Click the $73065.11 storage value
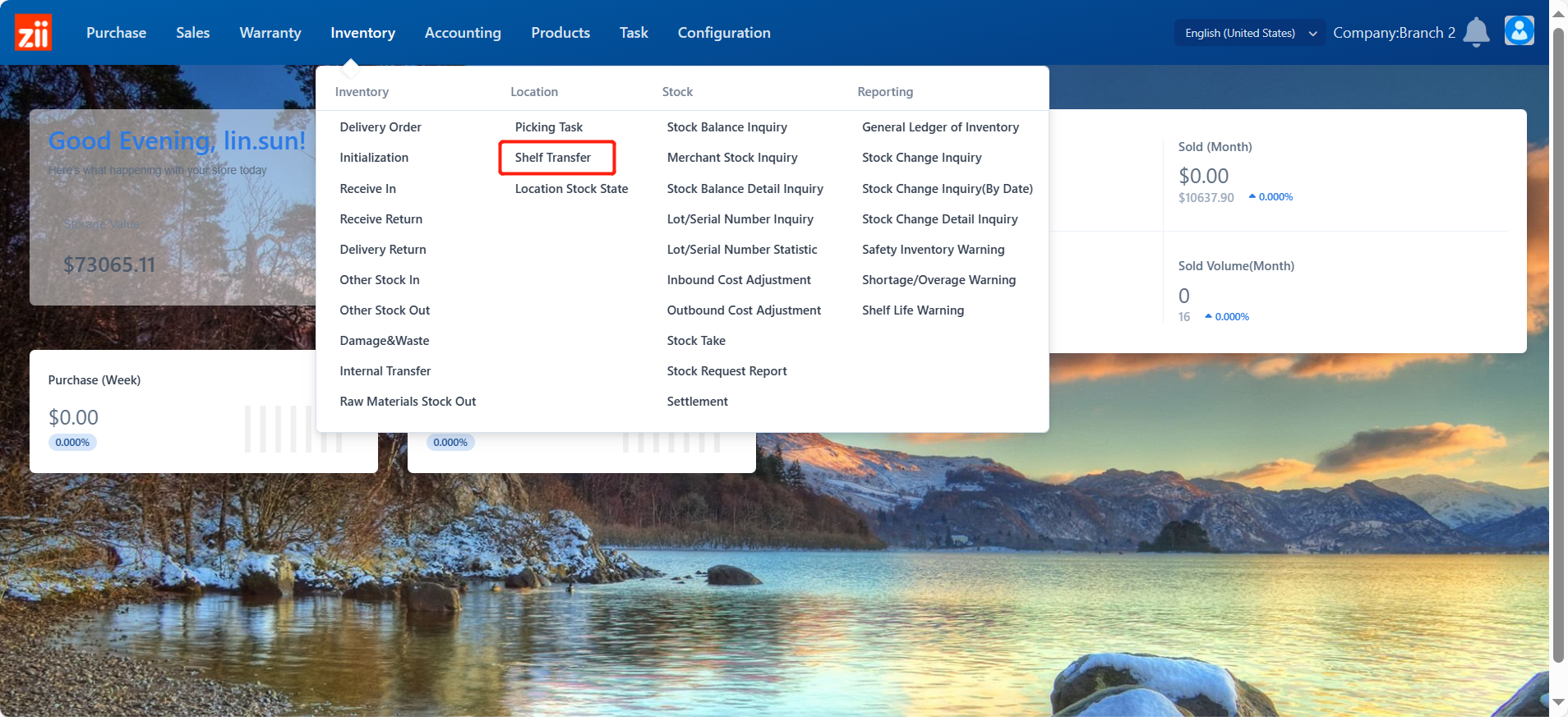1568x717 pixels. coord(109,264)
